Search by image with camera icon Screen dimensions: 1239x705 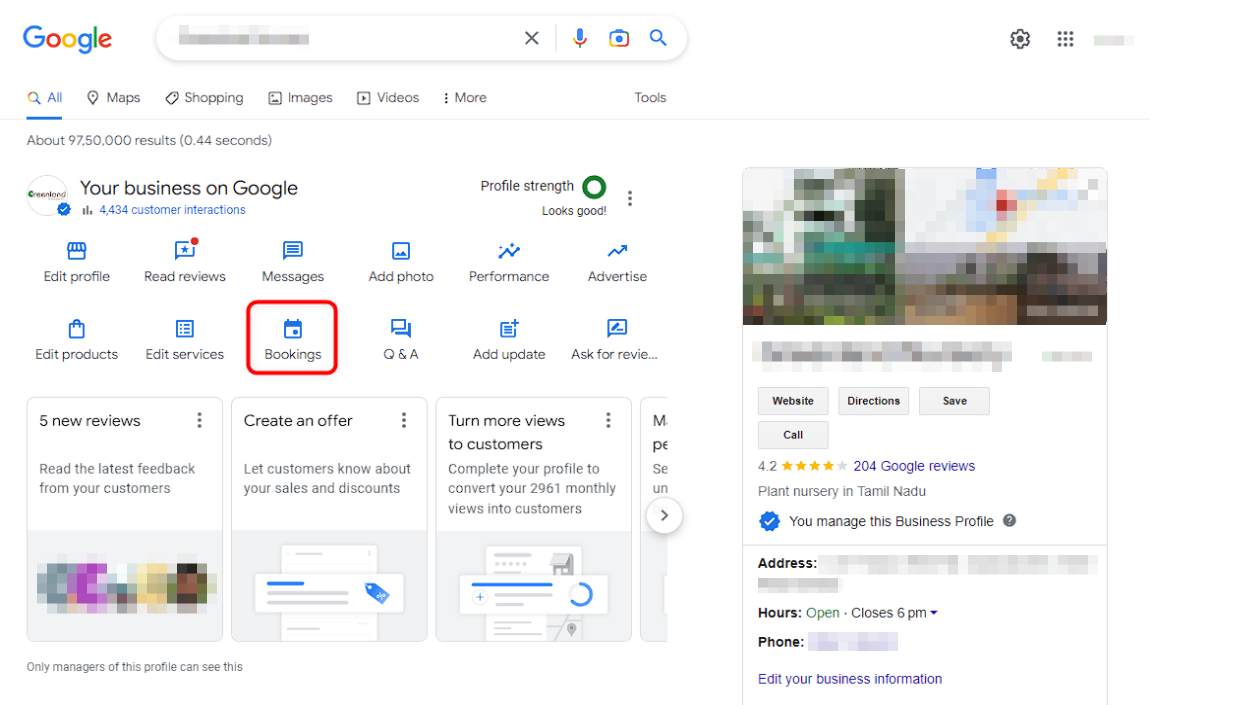click(619, 38)
